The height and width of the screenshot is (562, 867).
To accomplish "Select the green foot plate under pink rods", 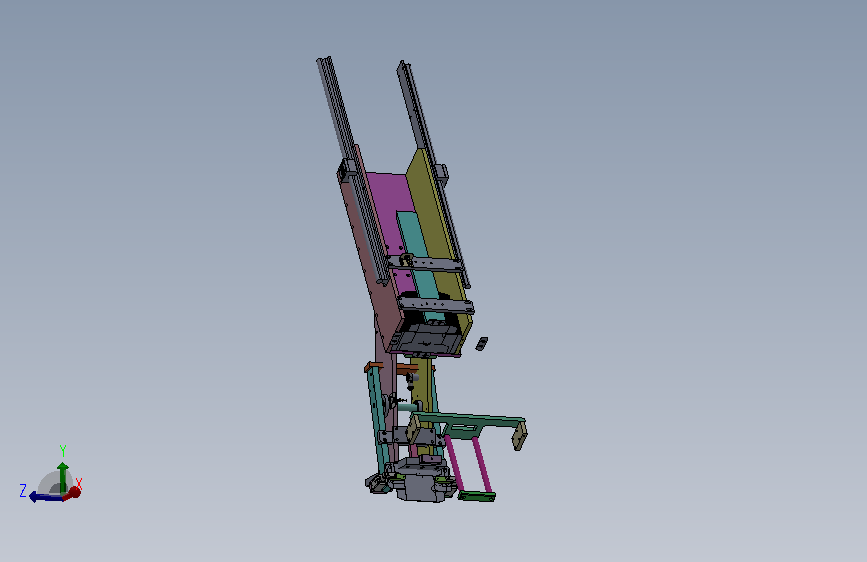I will click(477, 496).
